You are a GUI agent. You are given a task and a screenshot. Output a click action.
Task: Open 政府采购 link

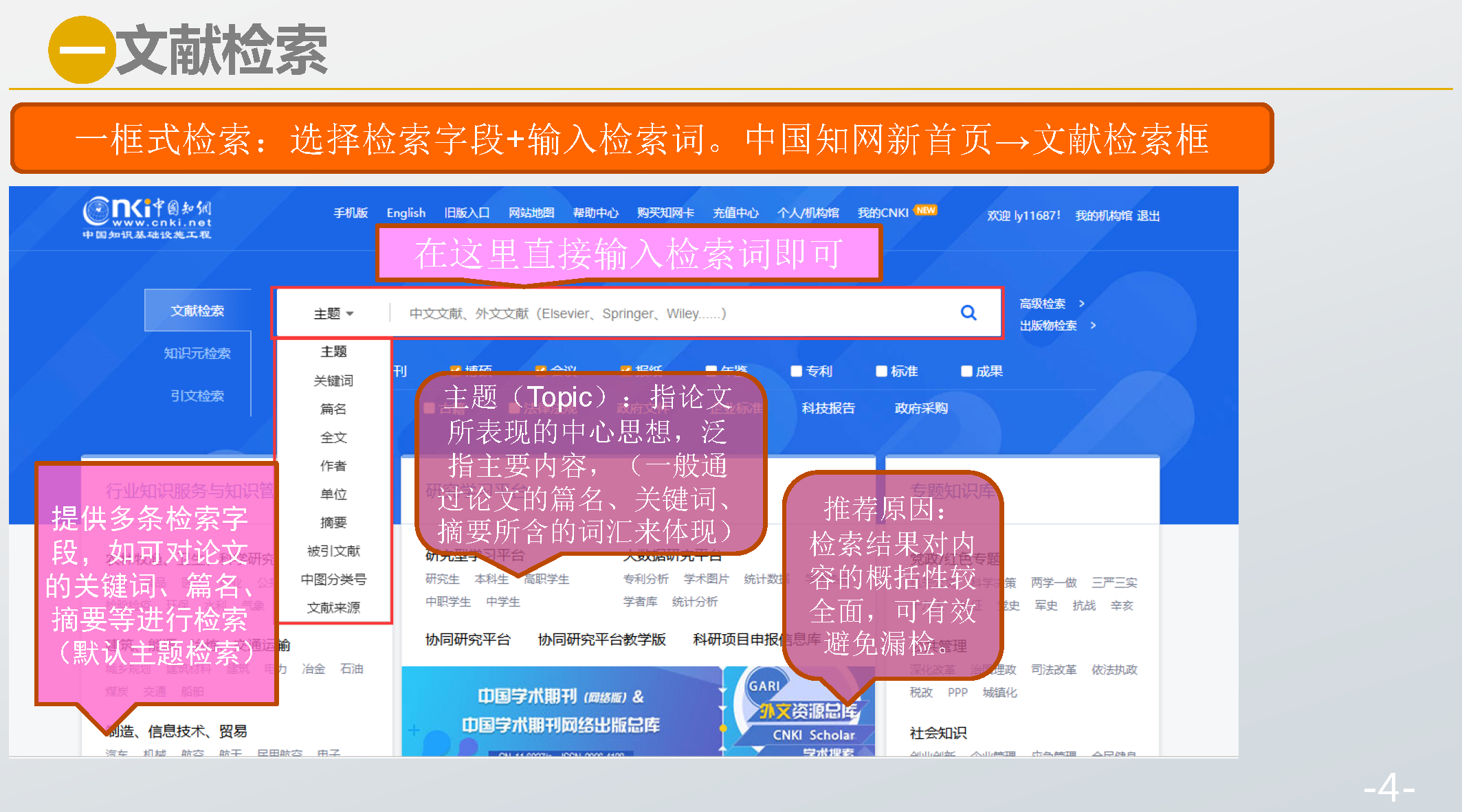coord(921,408)
